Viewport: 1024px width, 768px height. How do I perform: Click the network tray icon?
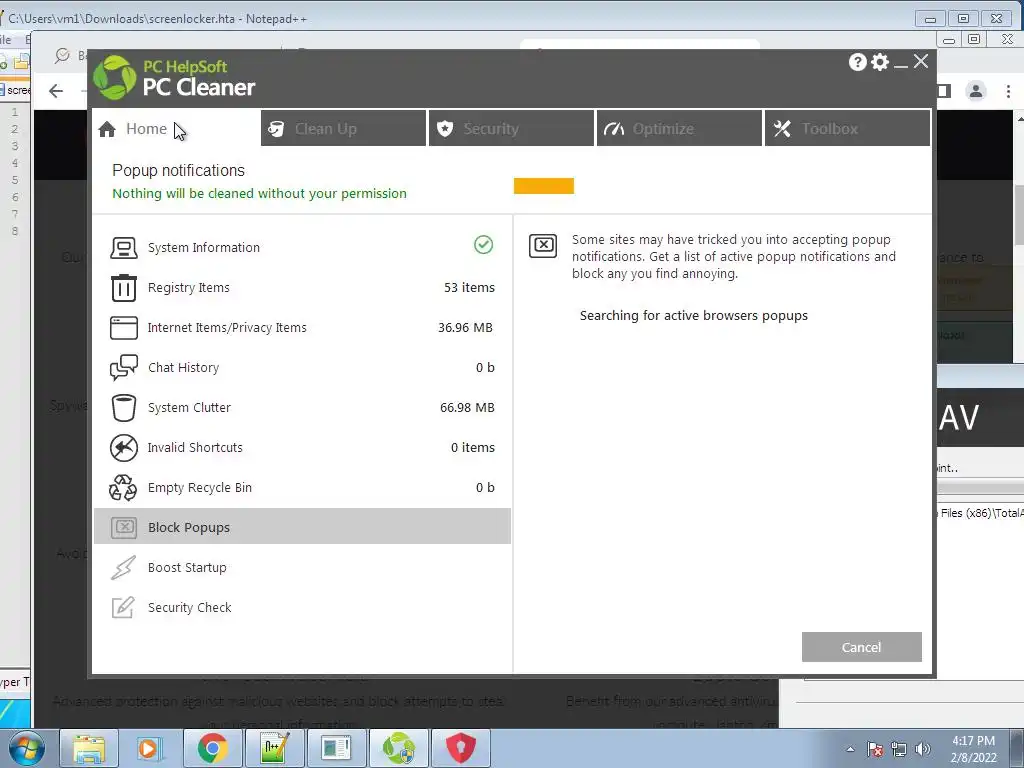coord(899,749)
